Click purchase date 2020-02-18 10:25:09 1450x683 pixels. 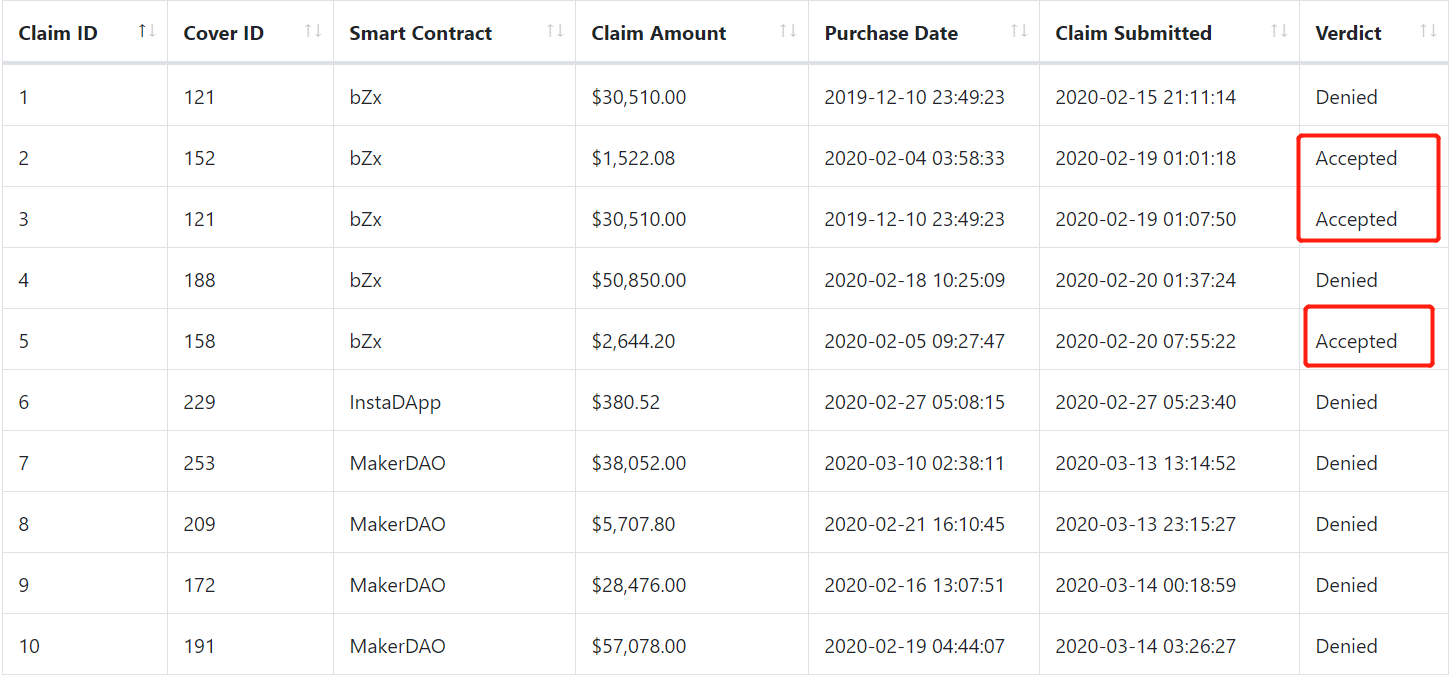[914, 280]
